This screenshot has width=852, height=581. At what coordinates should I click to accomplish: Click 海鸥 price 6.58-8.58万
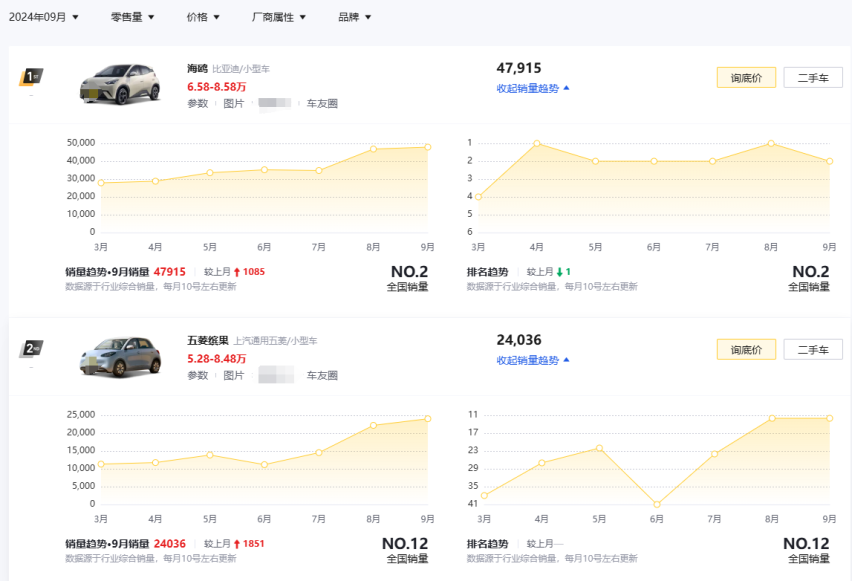217,87
